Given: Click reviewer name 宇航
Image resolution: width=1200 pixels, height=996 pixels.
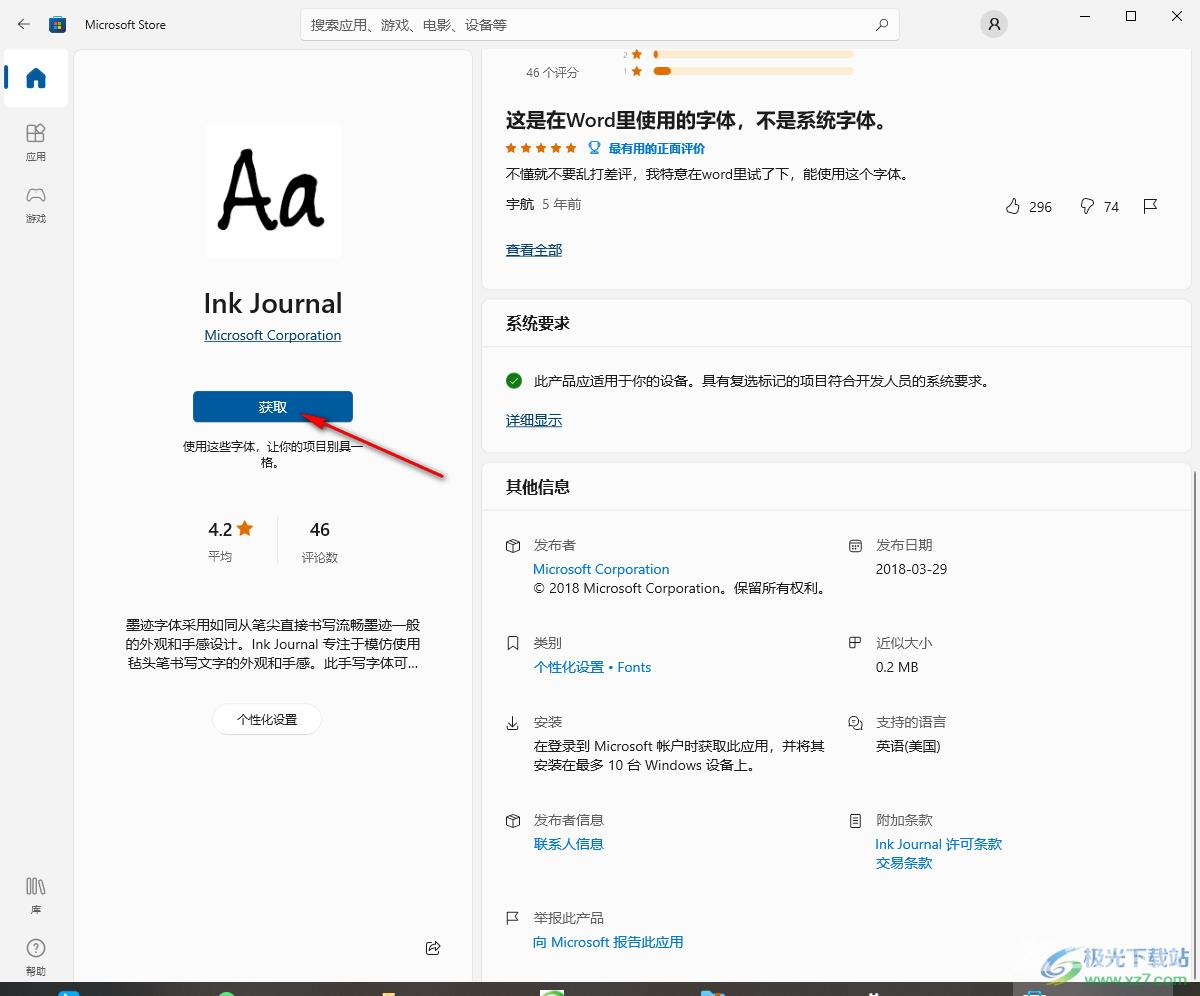Looking at the screenshot, I should [x=520, y=204].
